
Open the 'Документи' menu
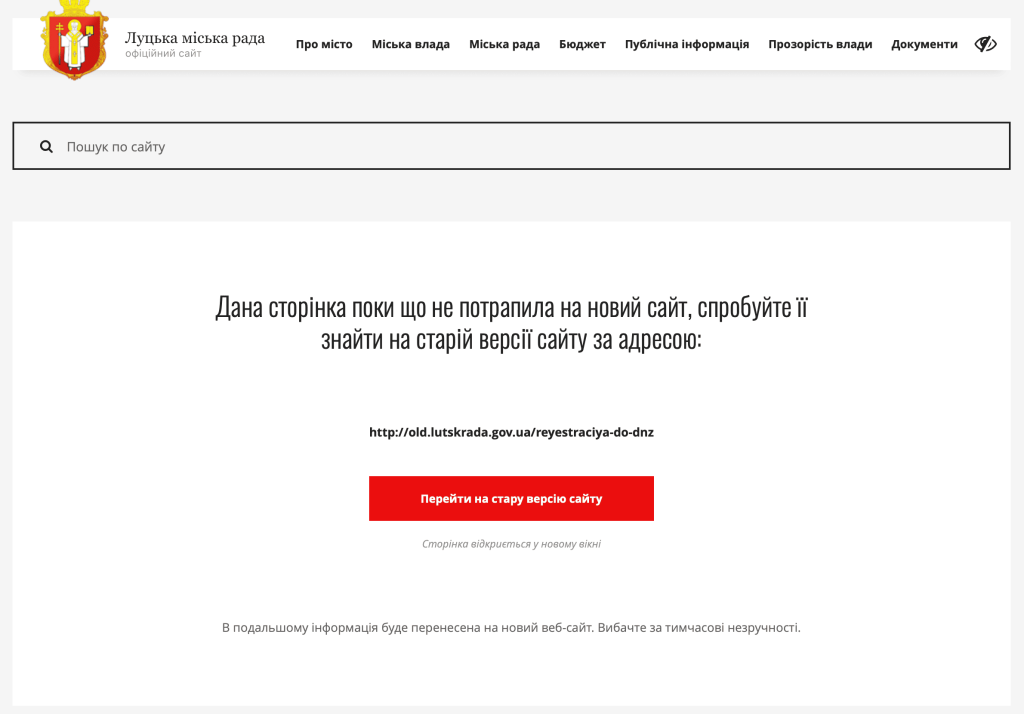point(924,44)
